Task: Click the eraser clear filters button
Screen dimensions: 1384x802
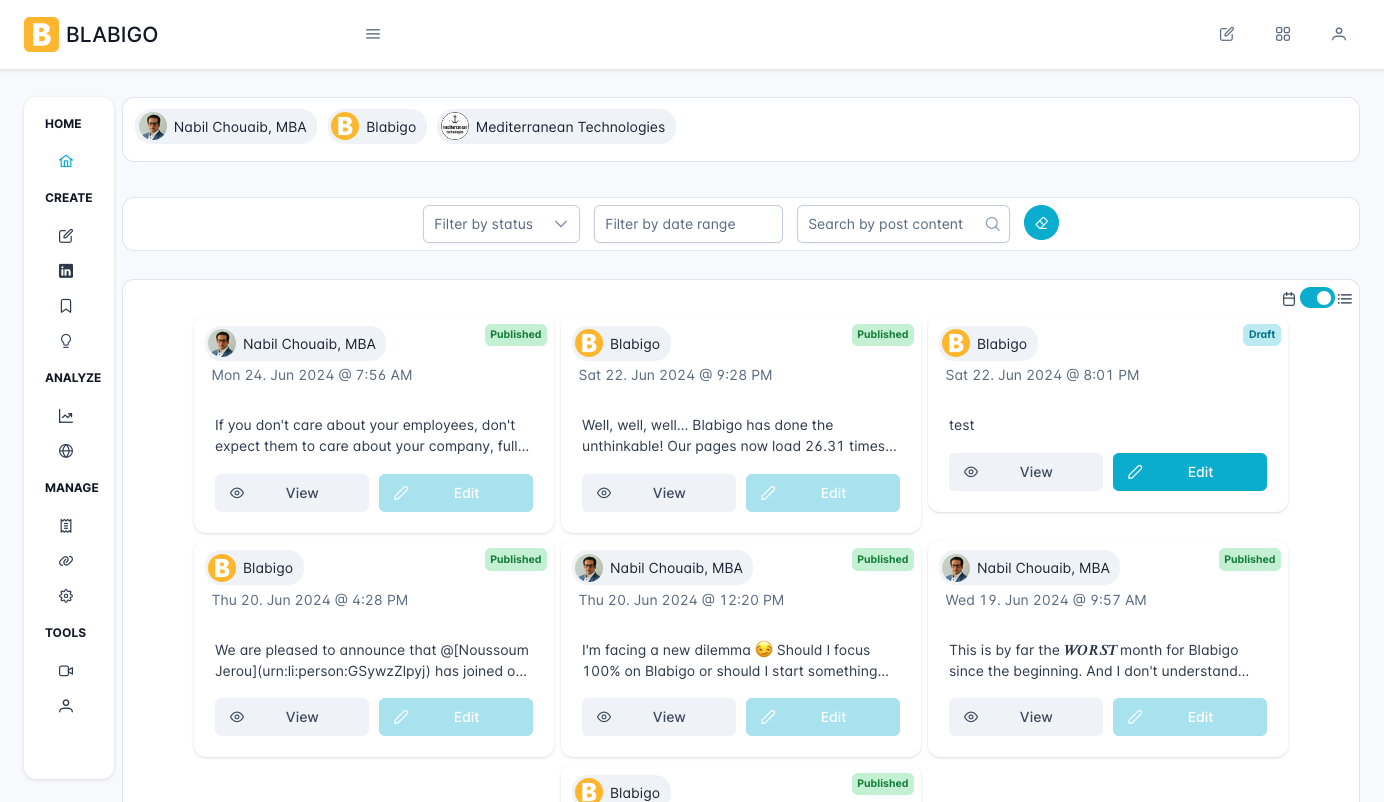Action: point(1041,223)
